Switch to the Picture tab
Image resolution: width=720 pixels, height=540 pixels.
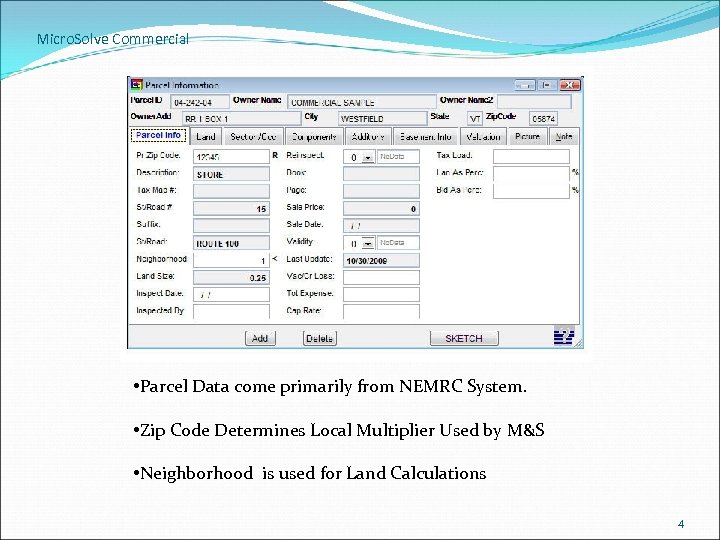pos(527,136)
